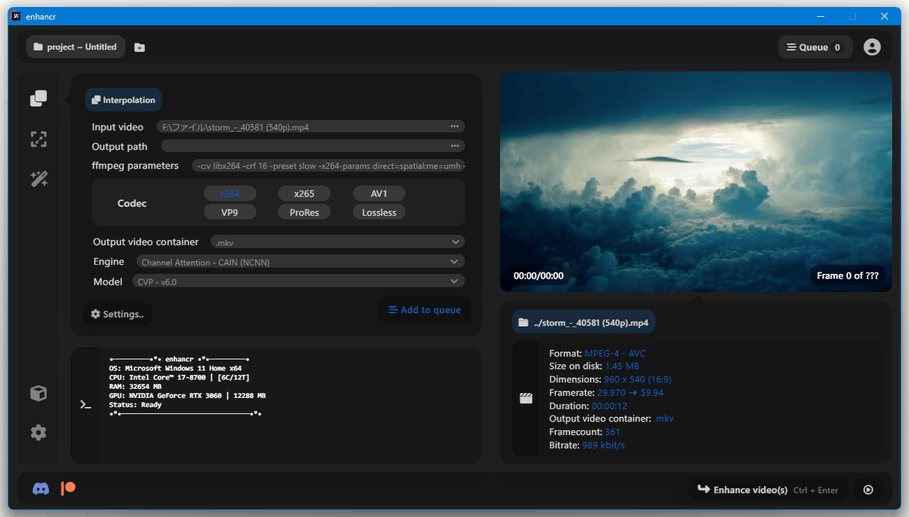Screen dimensions: 909x517
Task: Click the 989 kbit/s bitrate value
Action: pos(603,446)
